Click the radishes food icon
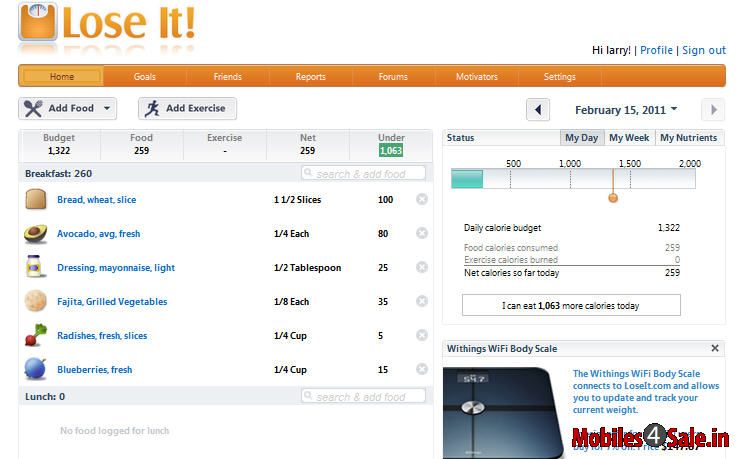 (x=35, y=335)
